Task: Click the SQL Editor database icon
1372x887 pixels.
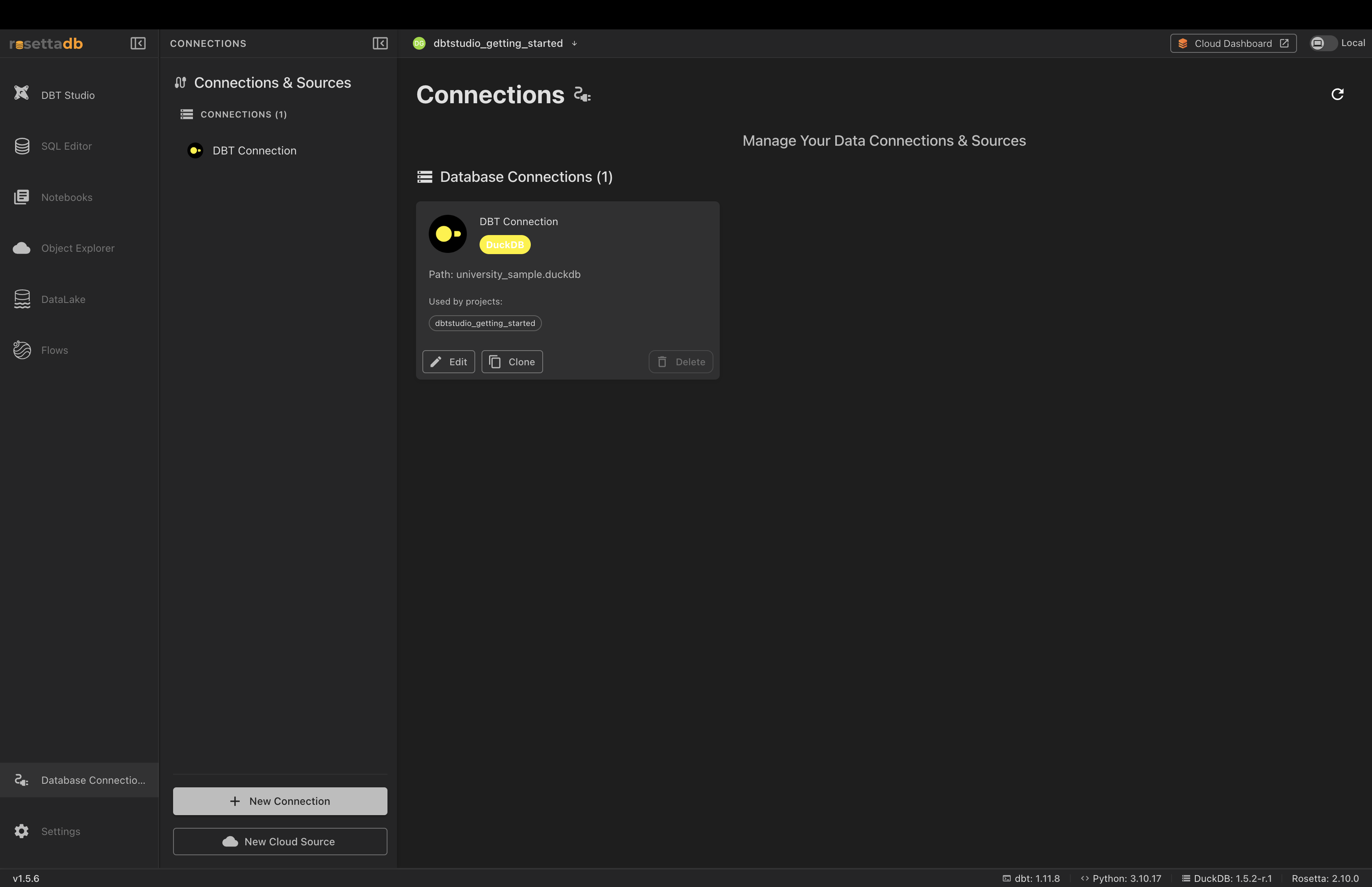Action: pos(22,146)
